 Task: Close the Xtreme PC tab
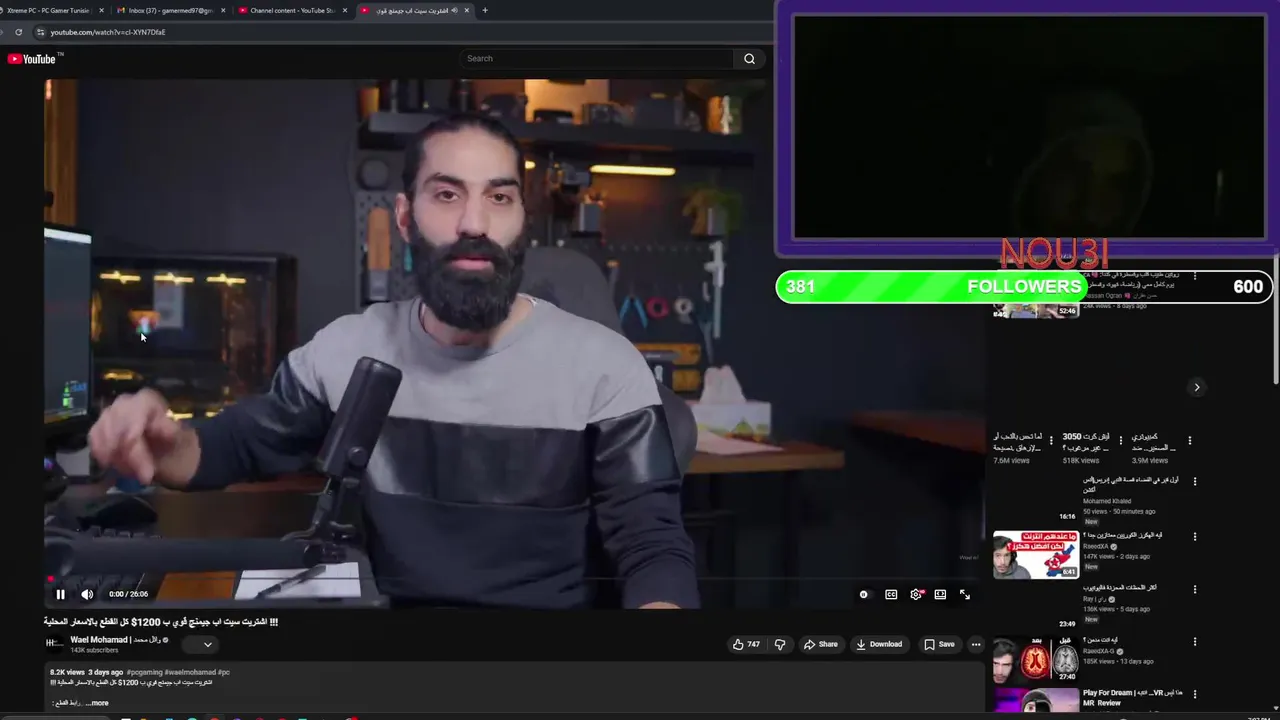click(101, 10)
